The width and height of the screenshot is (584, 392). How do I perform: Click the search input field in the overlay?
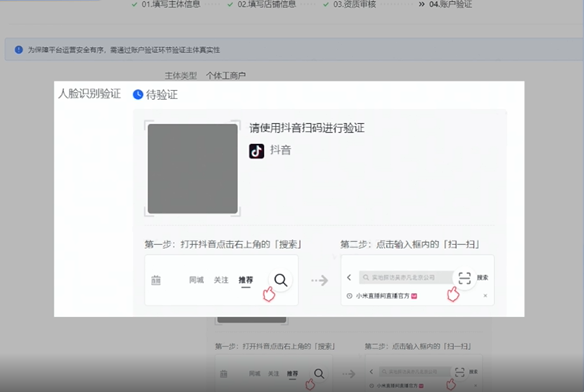406,278
